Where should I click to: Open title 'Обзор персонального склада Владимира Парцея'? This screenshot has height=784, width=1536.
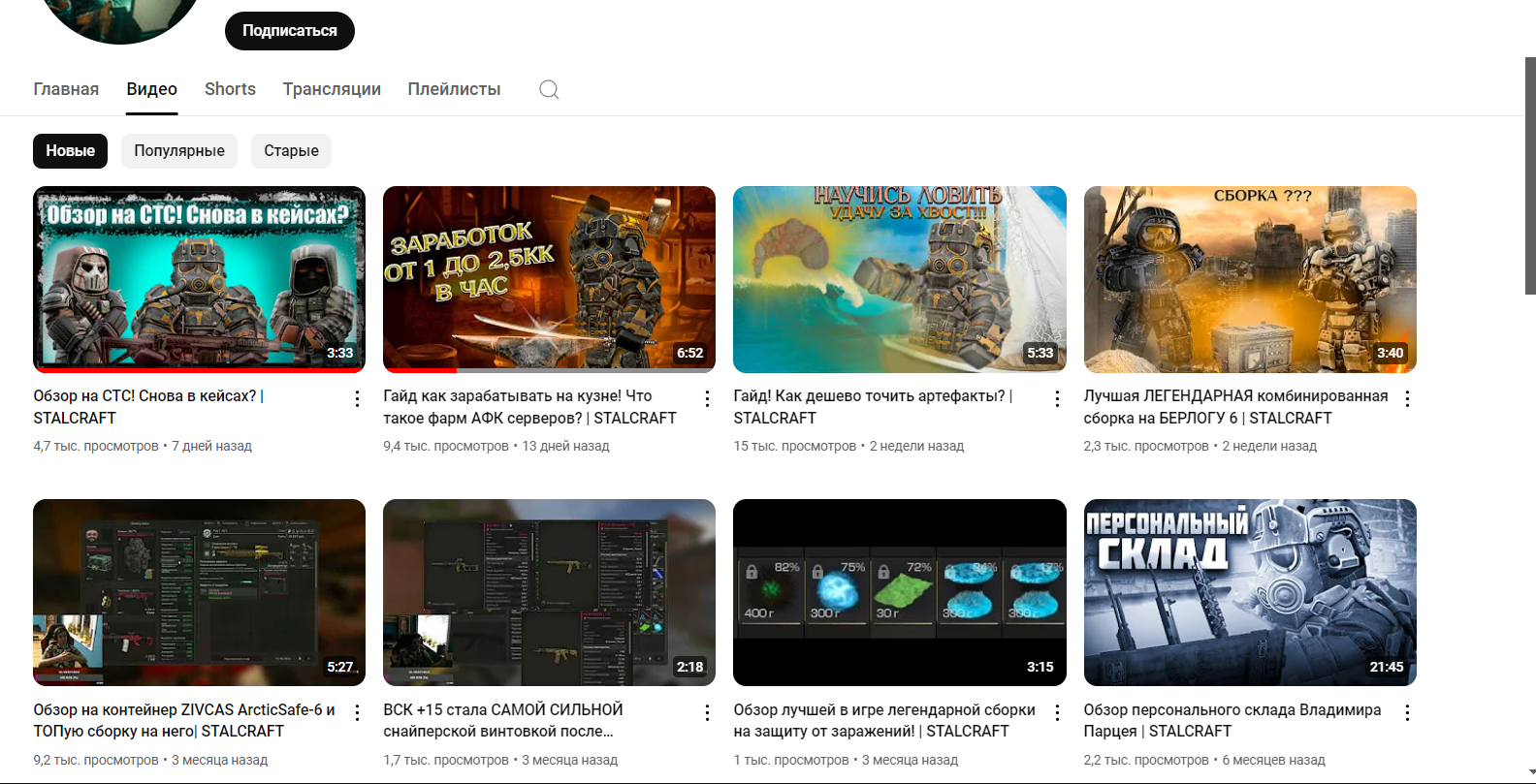(1232, 720)
